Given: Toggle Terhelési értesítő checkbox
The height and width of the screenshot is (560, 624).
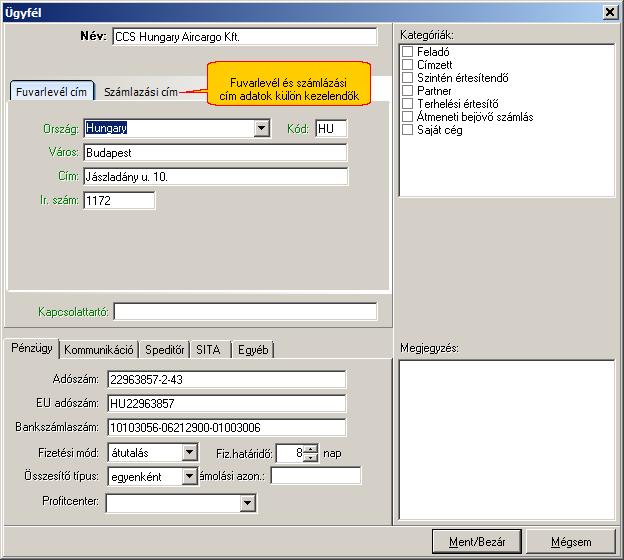Looking at the screenshot, I should point(408,104).
